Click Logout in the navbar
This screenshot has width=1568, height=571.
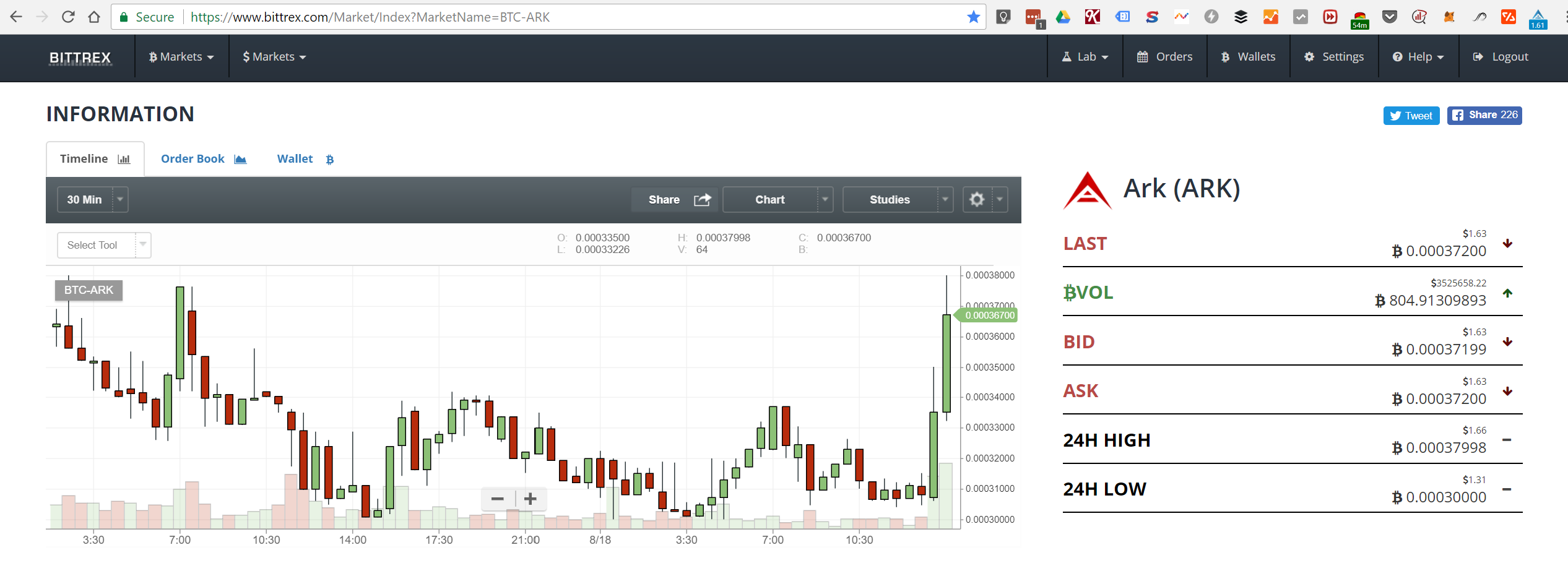pos(1501,57)
